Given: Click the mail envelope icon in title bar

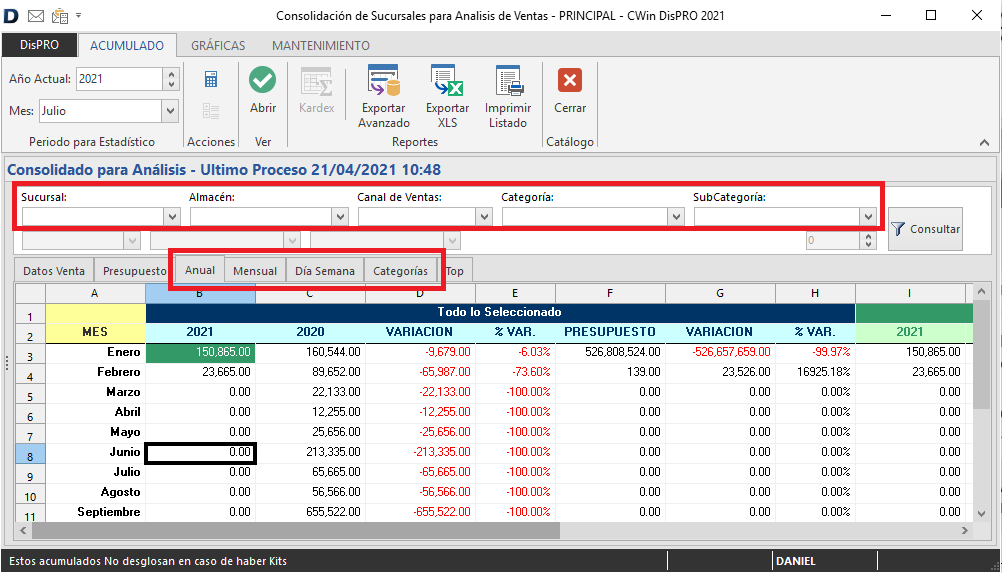Looking at the screenshot, I should point(36,15).
